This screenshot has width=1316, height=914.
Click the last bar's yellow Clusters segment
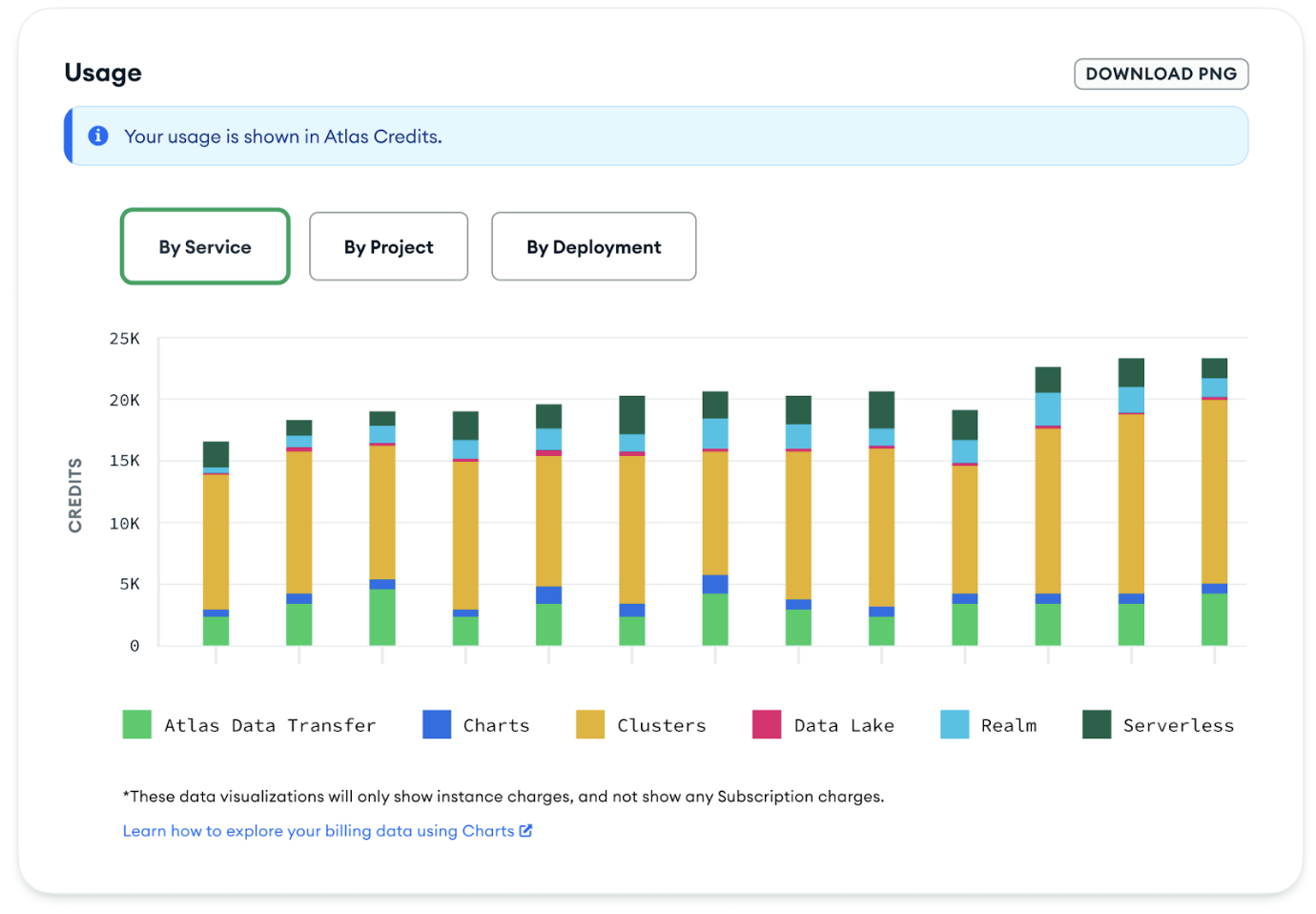(1214, 491)
